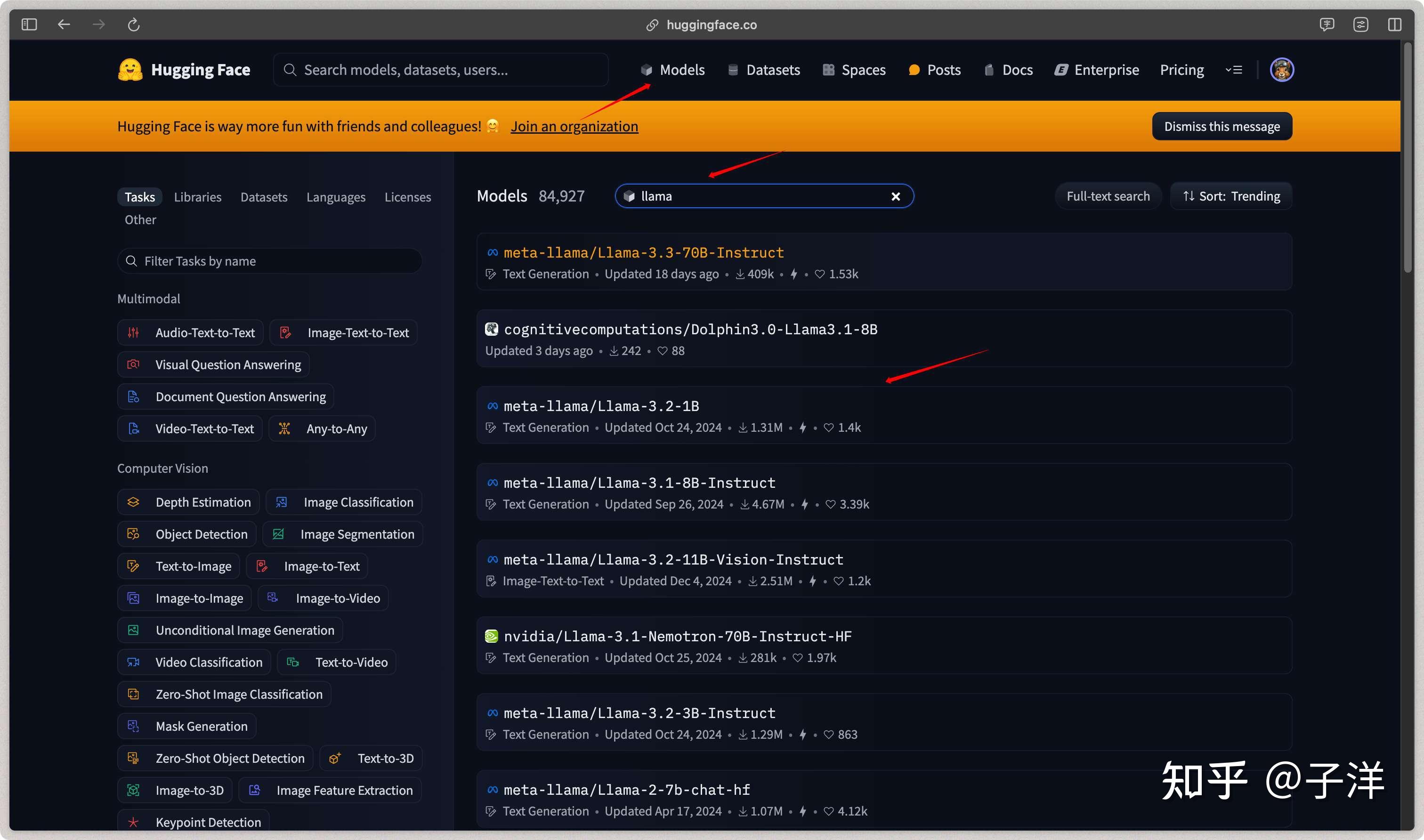
Task: Toggle the Depth Estimation task filter
Action: pyautogui.click(x=188, y=502)
